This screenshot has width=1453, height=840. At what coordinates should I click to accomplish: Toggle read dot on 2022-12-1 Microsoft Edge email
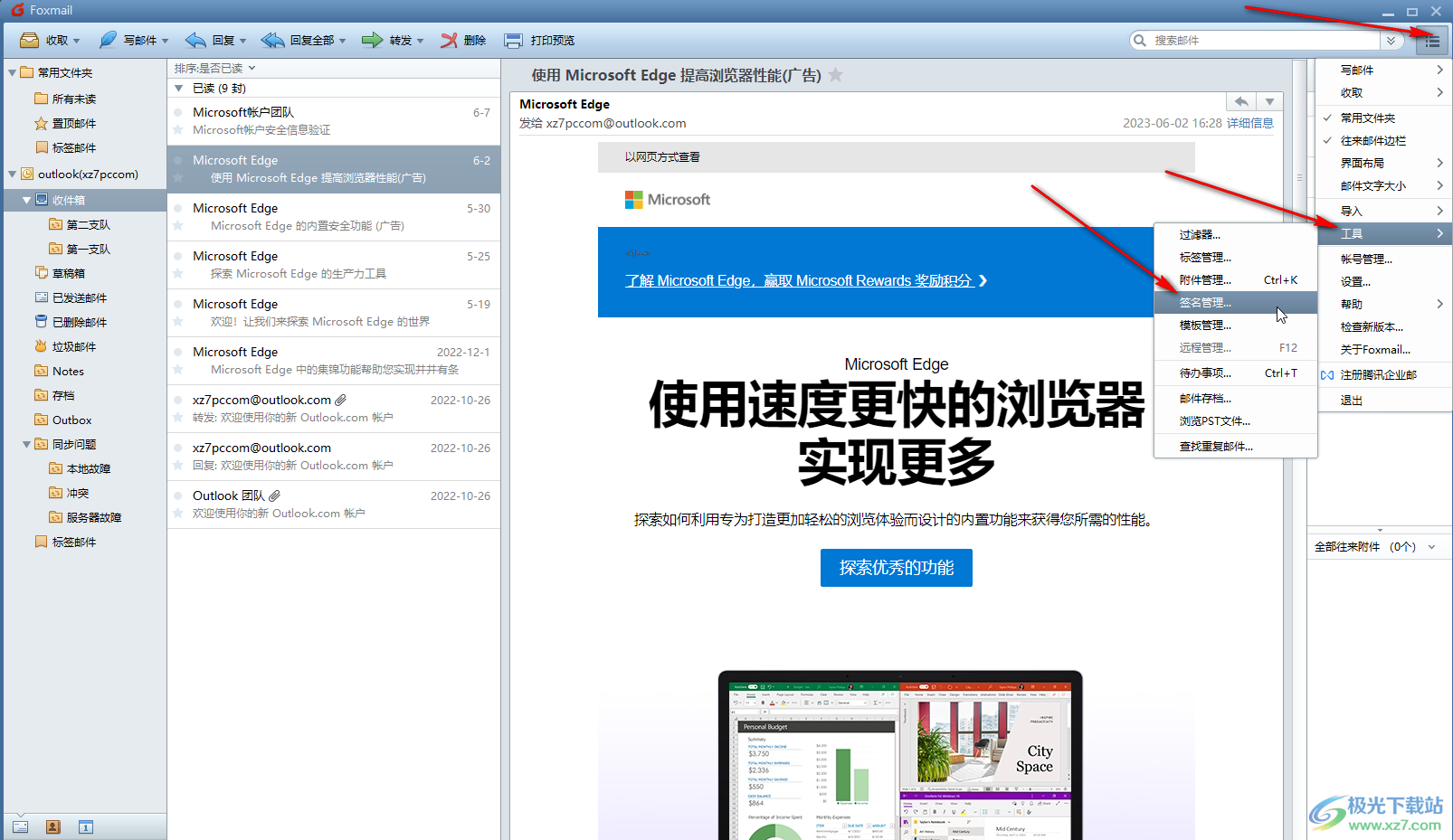click(178, 353)
